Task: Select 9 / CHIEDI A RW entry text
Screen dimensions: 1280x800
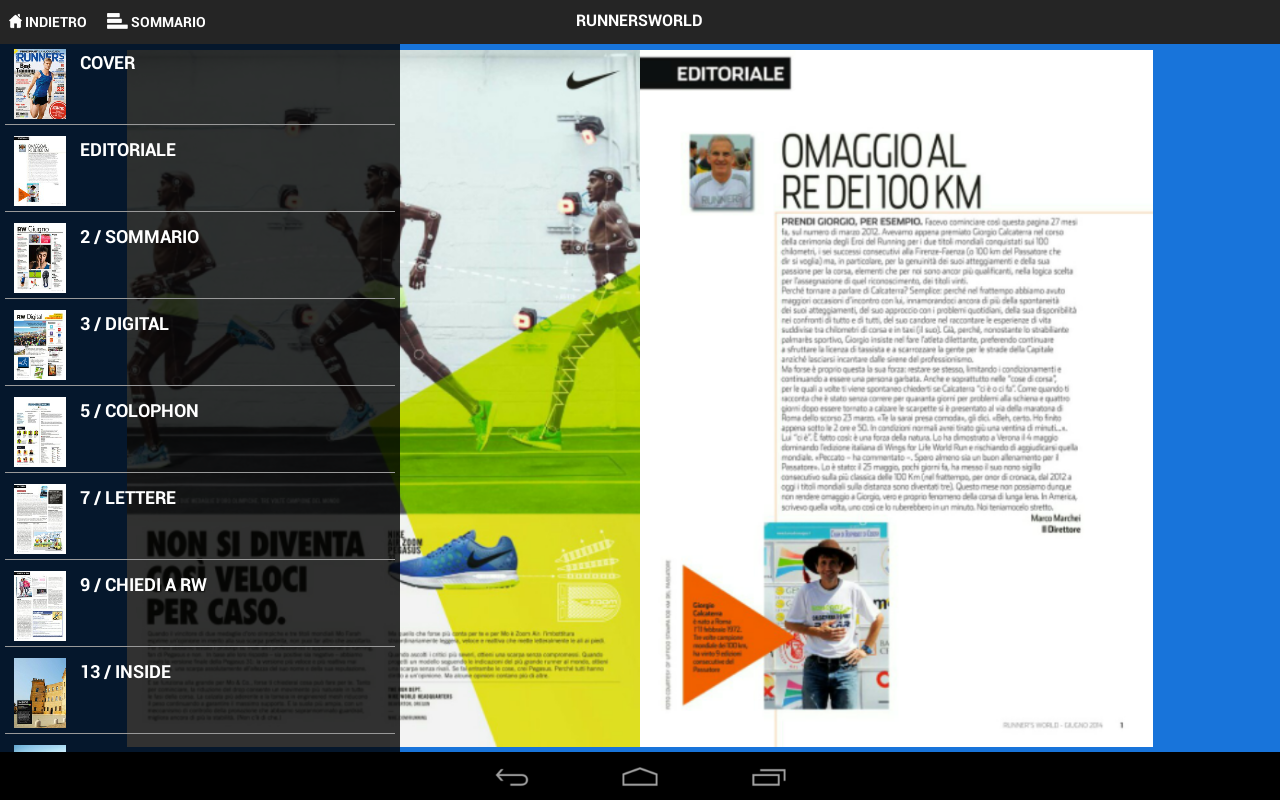Action: pyautogui.click(x=143, y=585)
